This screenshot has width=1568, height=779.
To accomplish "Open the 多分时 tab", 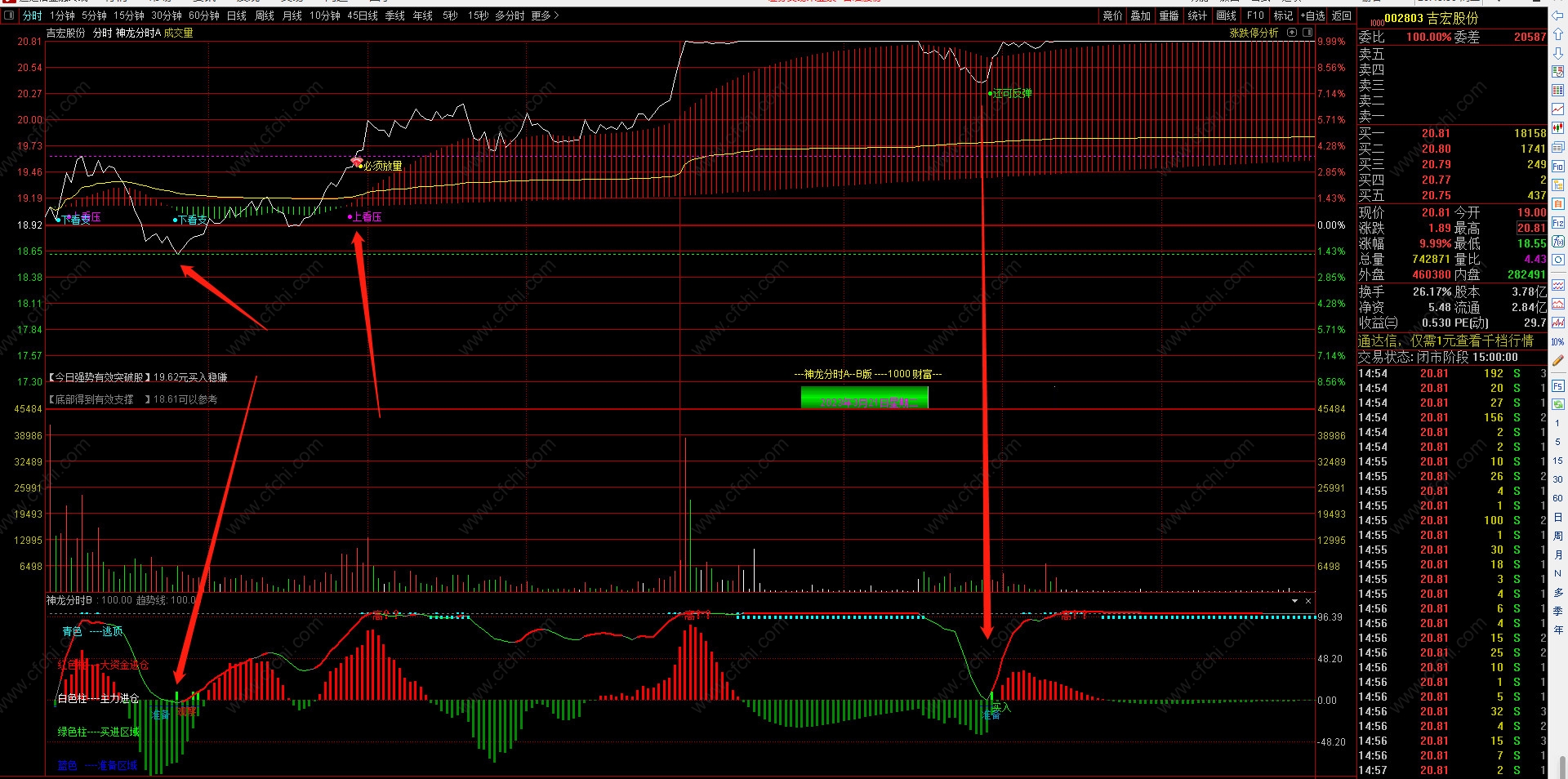I will click(x=510, y=16).
